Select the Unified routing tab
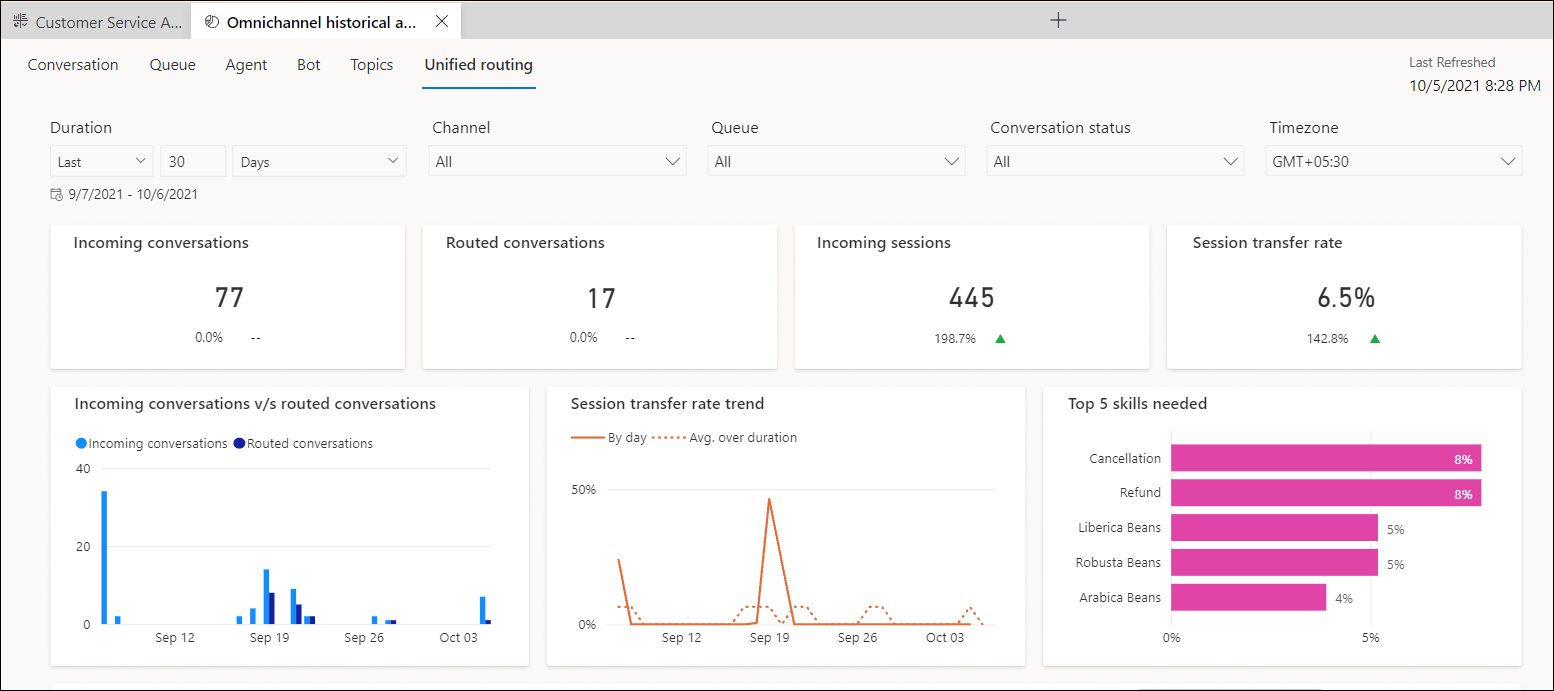The width and height of the screenshot is (1554, 691). 478,65
